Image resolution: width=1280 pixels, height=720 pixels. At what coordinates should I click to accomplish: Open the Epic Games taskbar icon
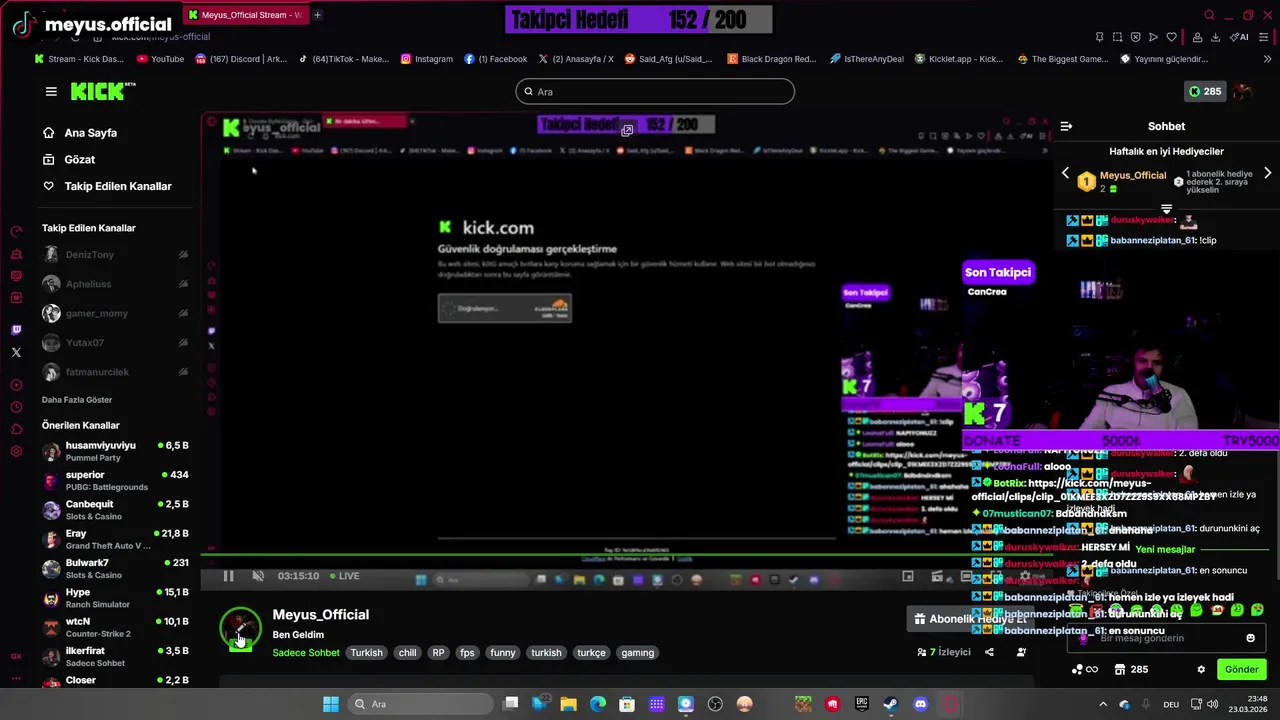[861, 704]
